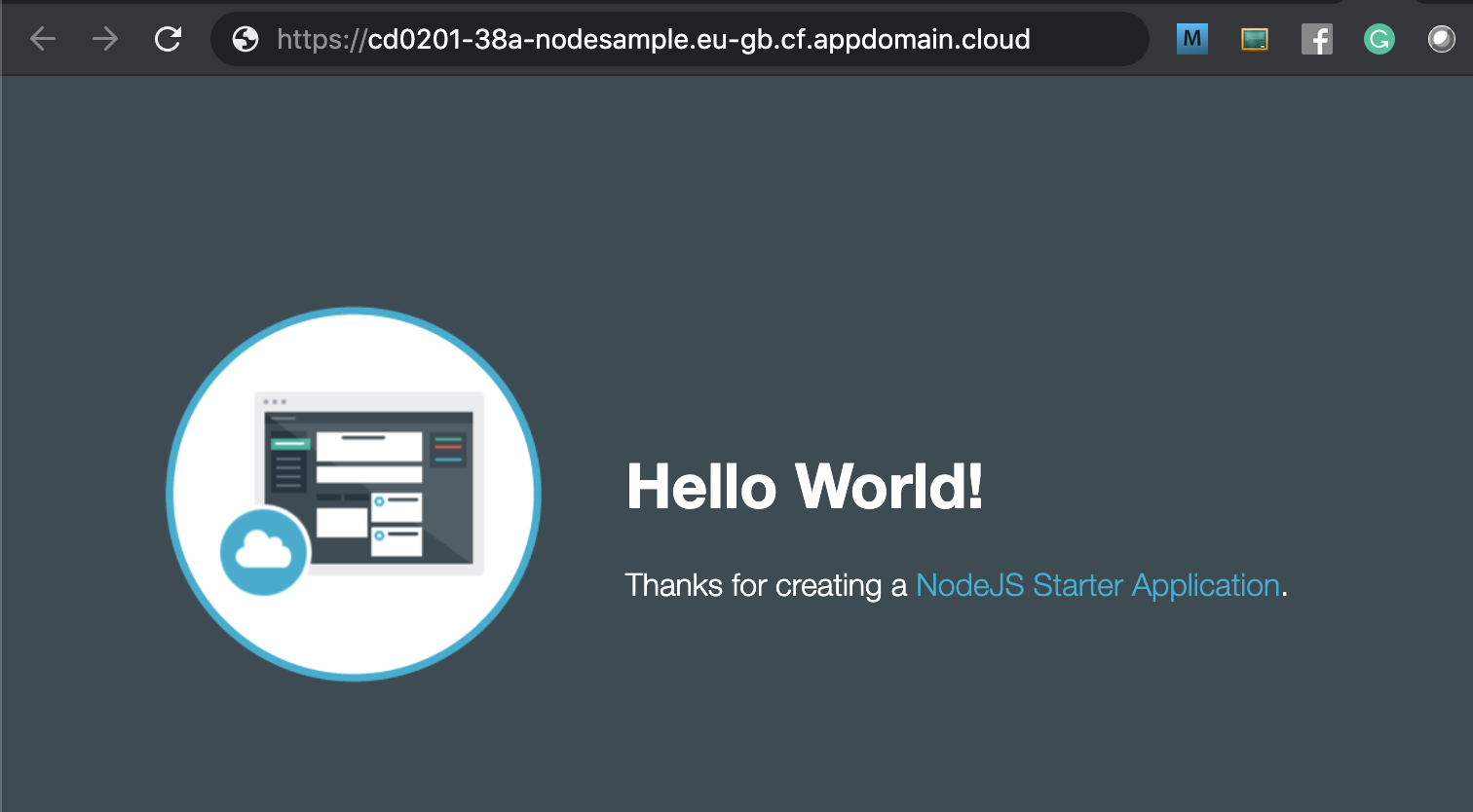The image size is (1473, 812).
Task: Open the Grammarly extension icon
Action: coord(1379,39)
